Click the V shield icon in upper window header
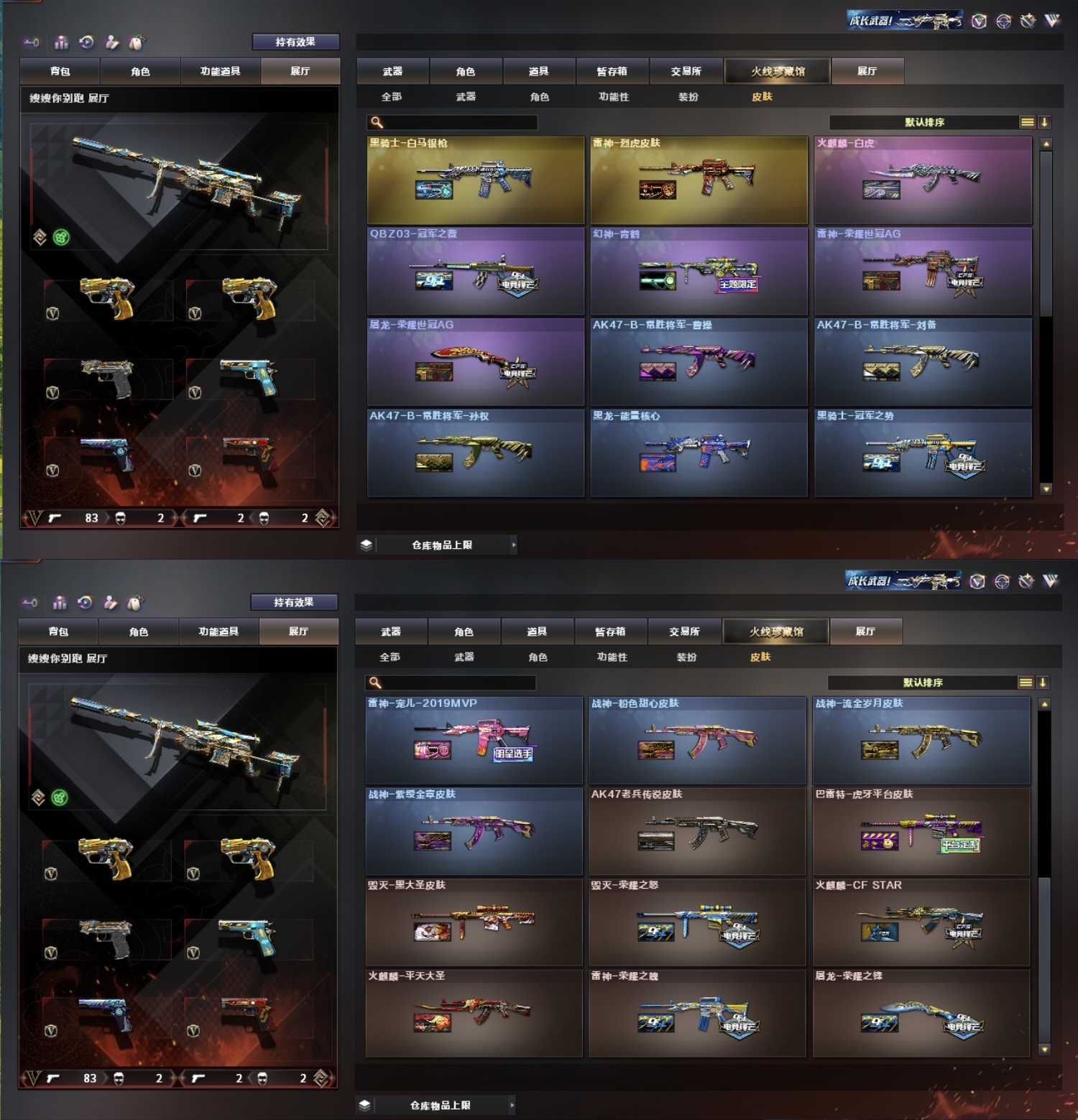Viewport: 1078px width, 1120px height. [x=979, y=21]
